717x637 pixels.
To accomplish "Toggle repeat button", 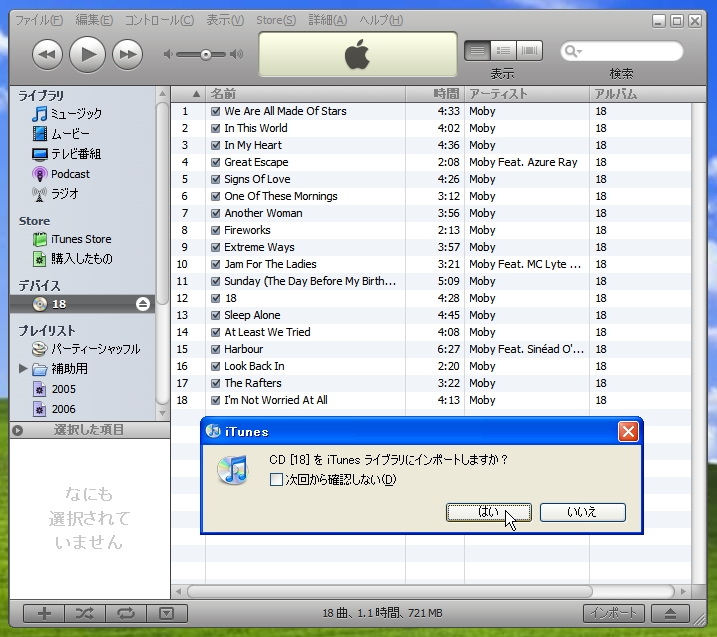I will point(126,614).
